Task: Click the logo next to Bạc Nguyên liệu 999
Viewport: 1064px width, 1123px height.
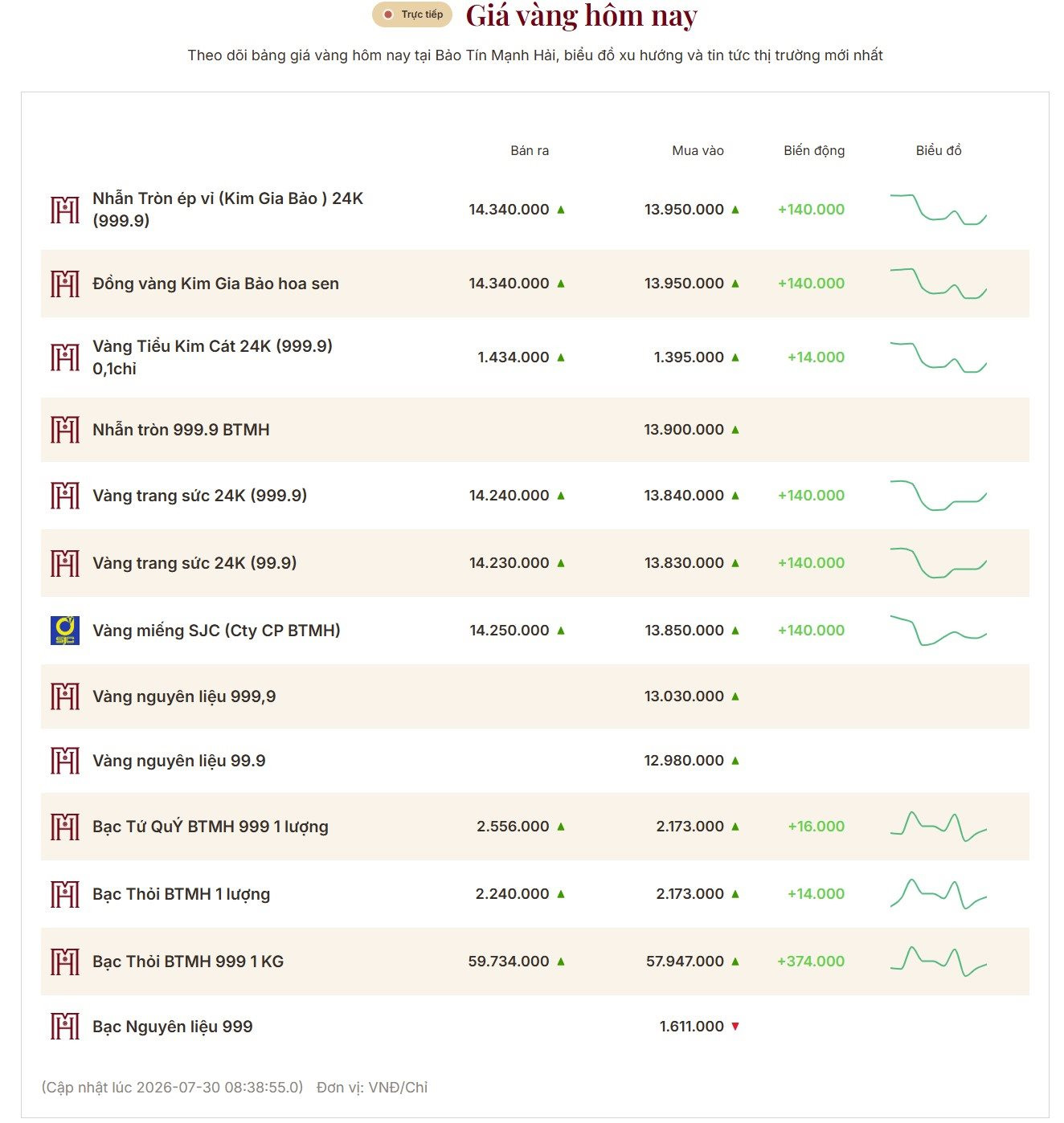Action: (x=65, y=1027)
